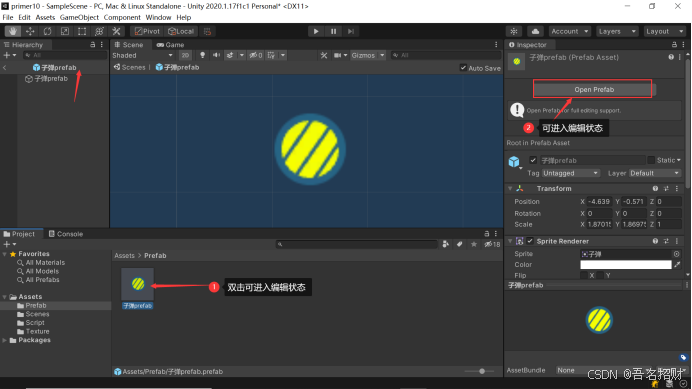
Task: Select the Hand tool in toolbar
Action: 13,31
